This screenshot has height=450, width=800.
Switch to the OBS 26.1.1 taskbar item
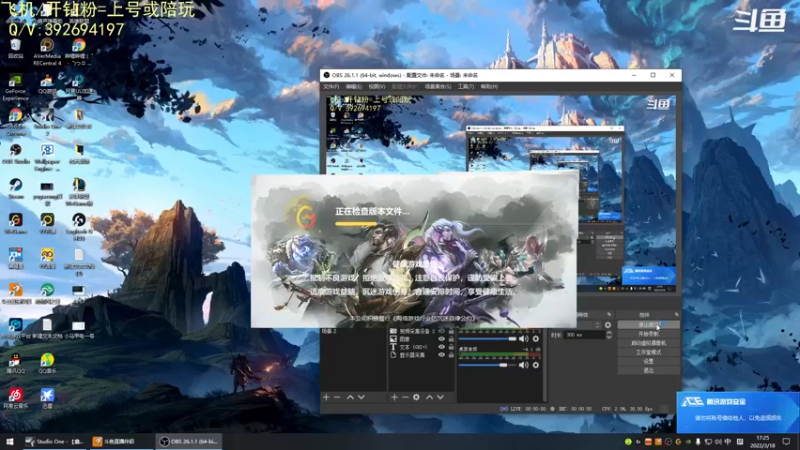[188, 441]
